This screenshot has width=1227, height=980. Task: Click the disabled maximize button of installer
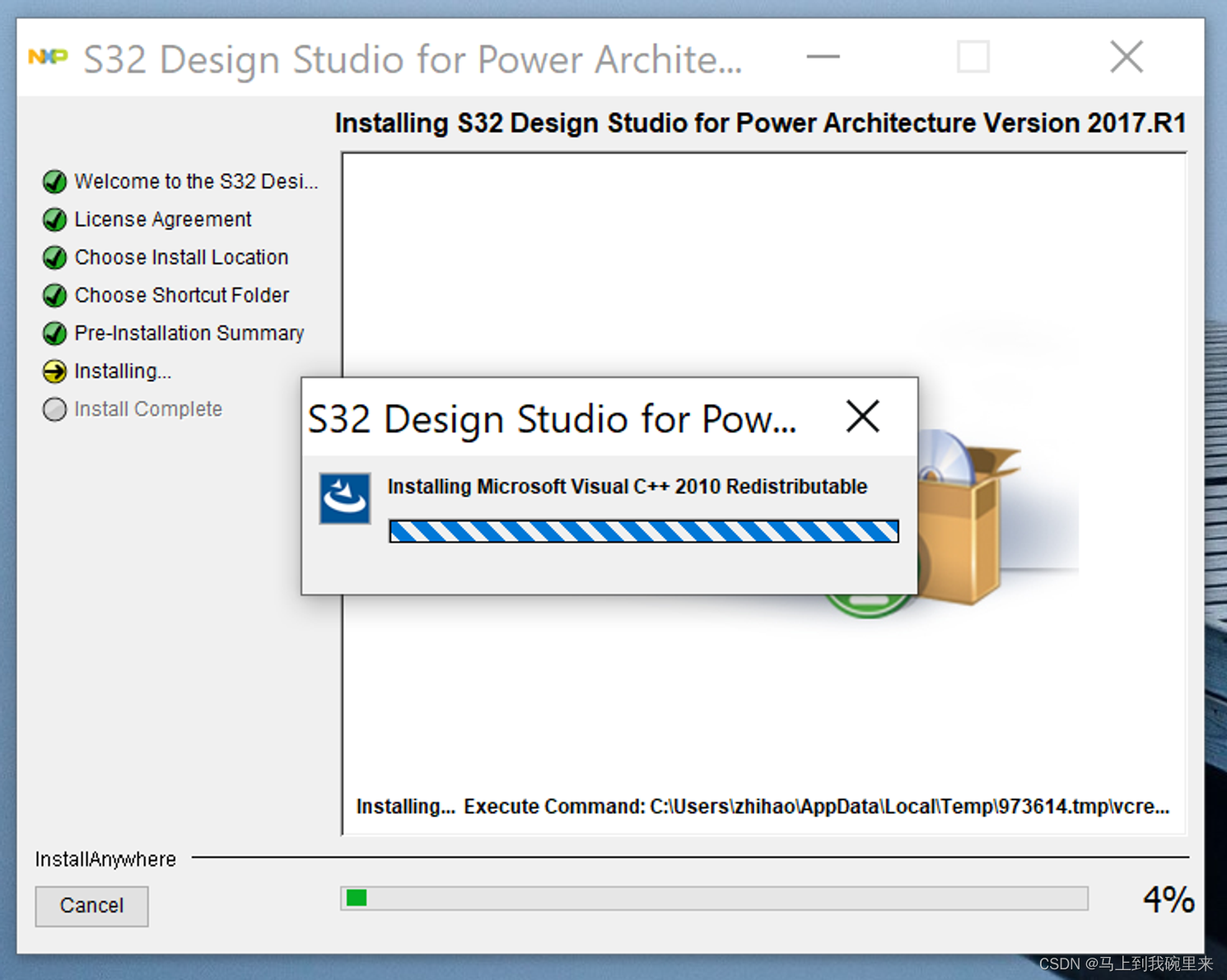pyautogui.click(x=973, y=57)
